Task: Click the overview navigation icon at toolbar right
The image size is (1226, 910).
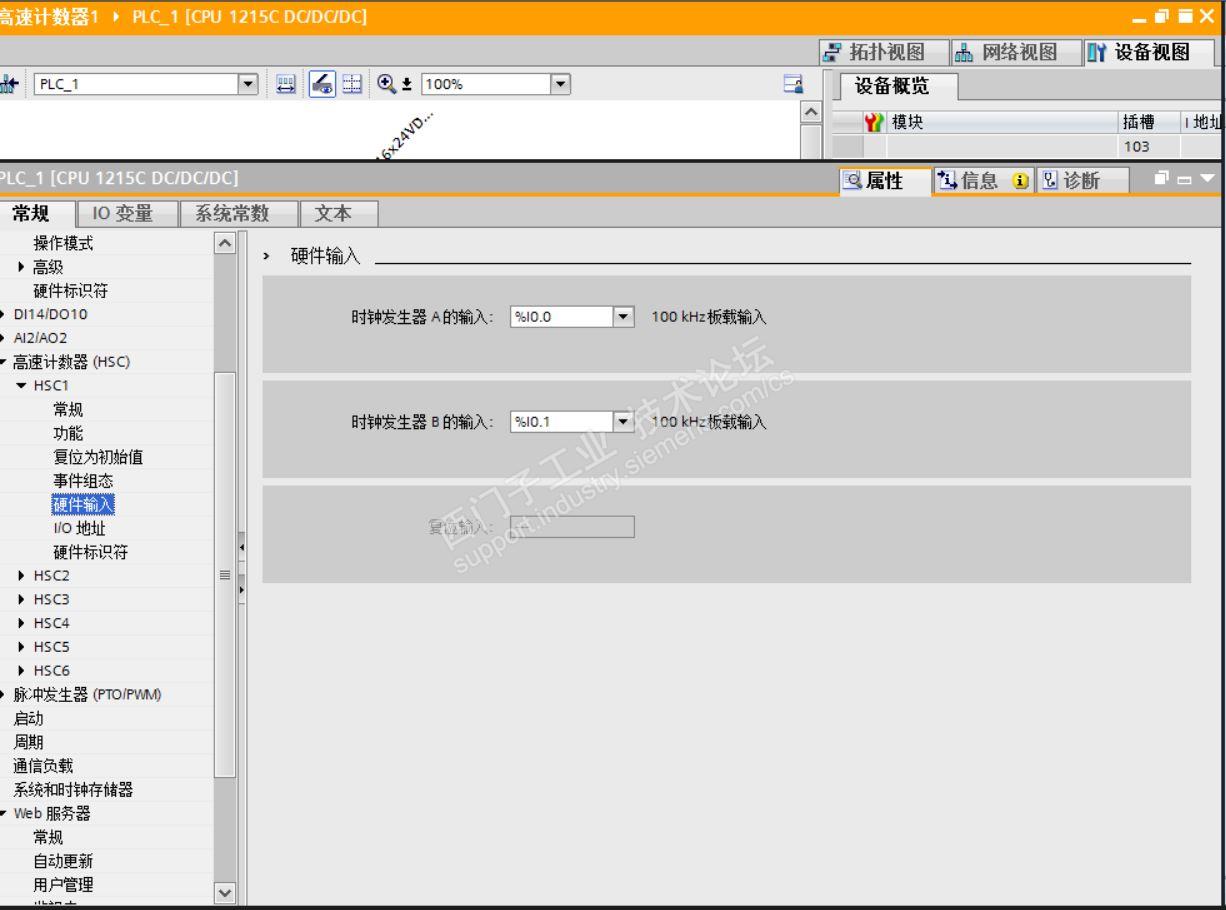Action: [794, 85]
